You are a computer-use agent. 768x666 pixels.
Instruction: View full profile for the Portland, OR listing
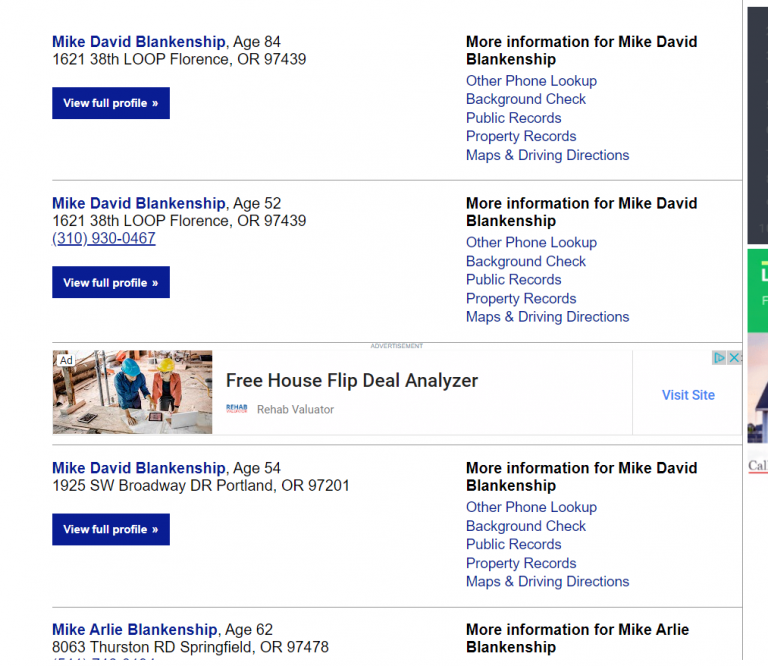pos(111,530)
